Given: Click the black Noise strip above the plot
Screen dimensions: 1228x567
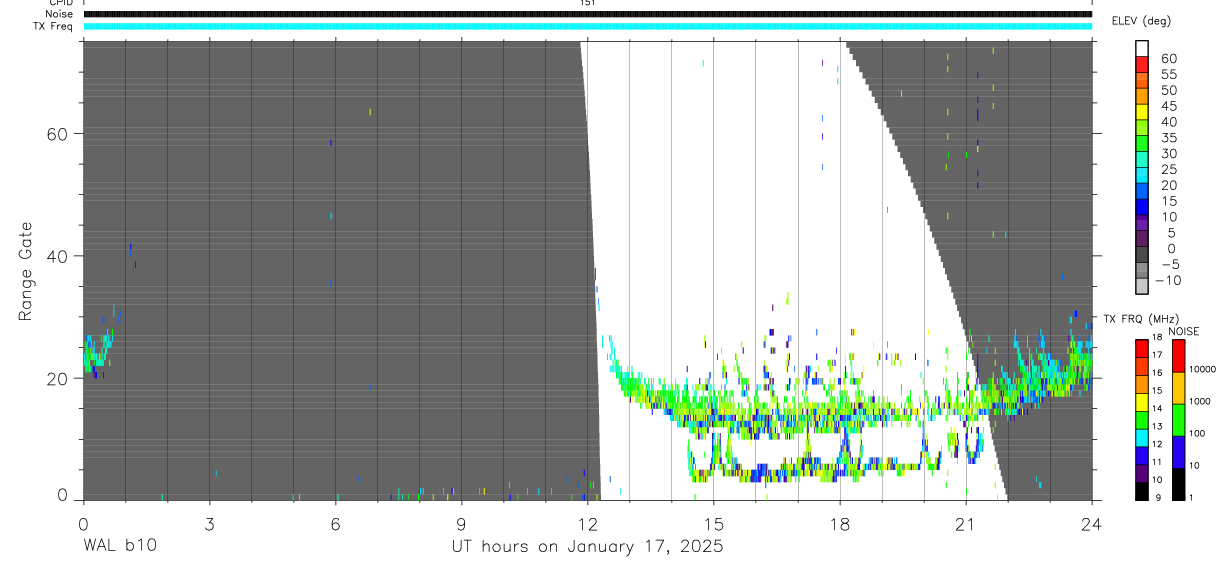Looking at the screenshot, I should point(587,14).
